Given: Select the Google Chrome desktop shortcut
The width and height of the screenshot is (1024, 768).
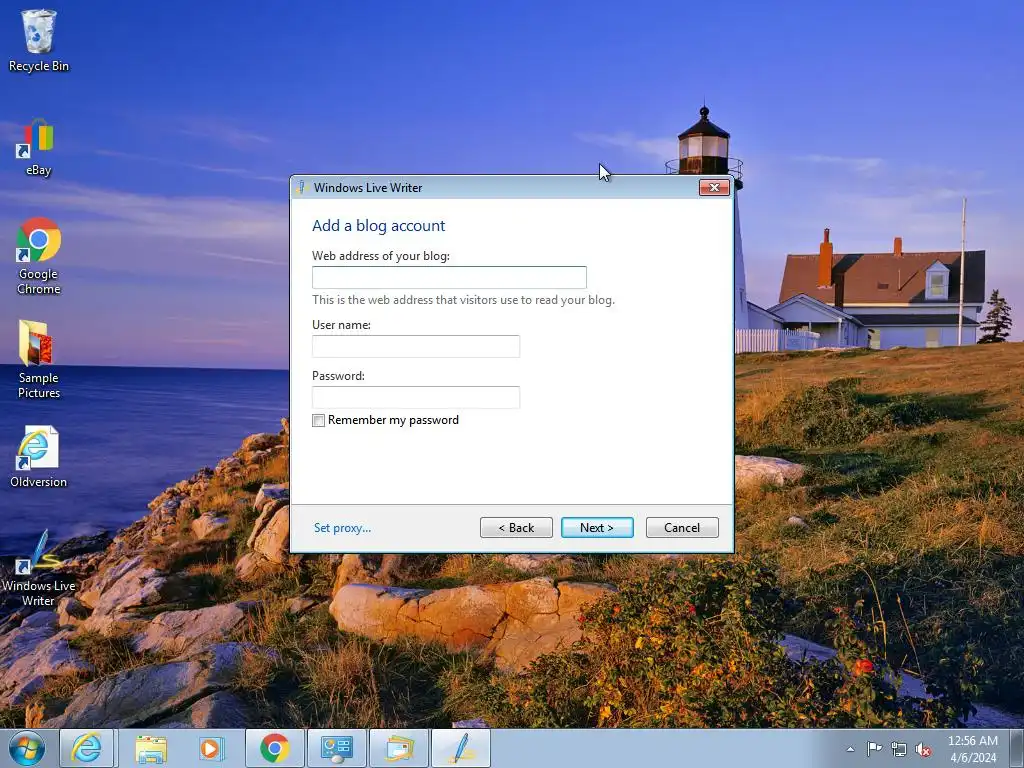Looking at the screenshot, I should pyautogui.click(x=39, y=256).
